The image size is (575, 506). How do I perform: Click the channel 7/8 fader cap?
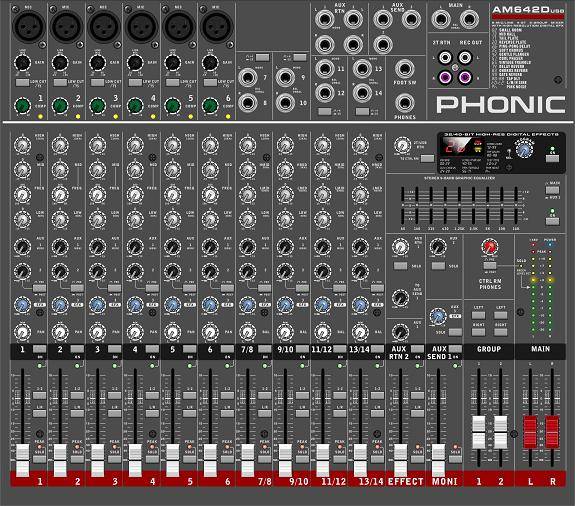tap(248, 460)
